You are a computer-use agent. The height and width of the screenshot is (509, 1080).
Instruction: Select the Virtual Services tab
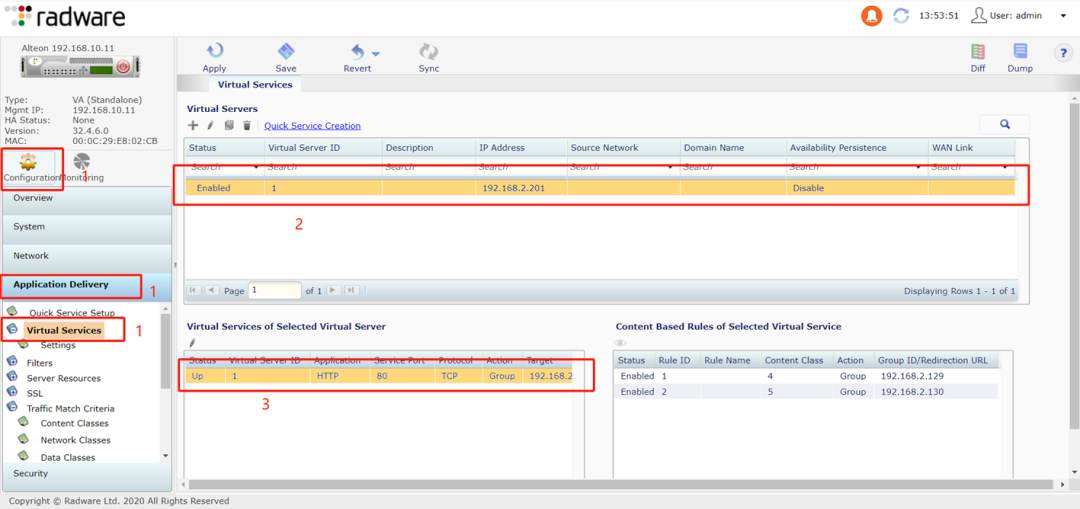254,85
